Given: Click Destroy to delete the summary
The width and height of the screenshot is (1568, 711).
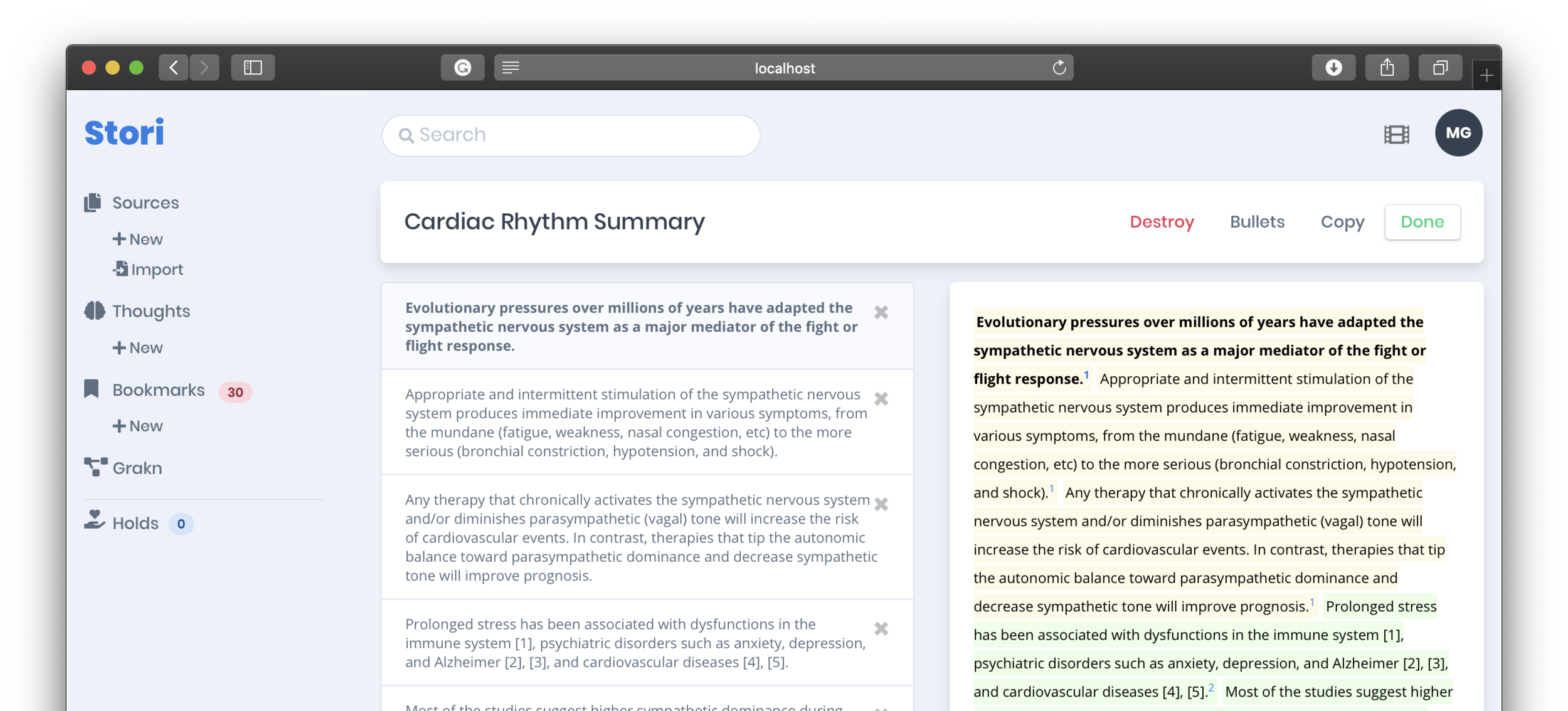Looking at the screenshot, I should tap(1162, 222).
